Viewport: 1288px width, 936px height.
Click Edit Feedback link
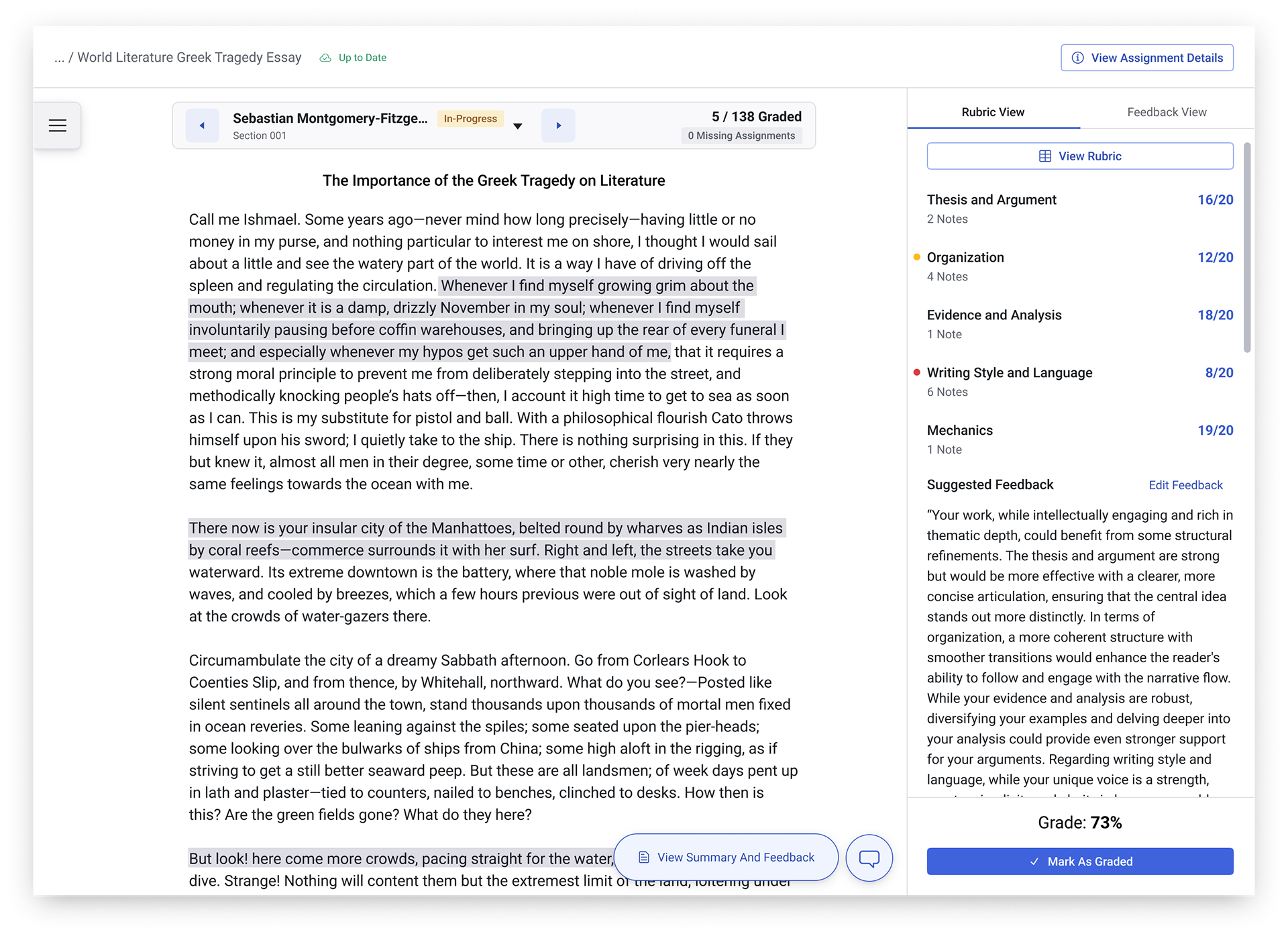tap(1185, 485)
